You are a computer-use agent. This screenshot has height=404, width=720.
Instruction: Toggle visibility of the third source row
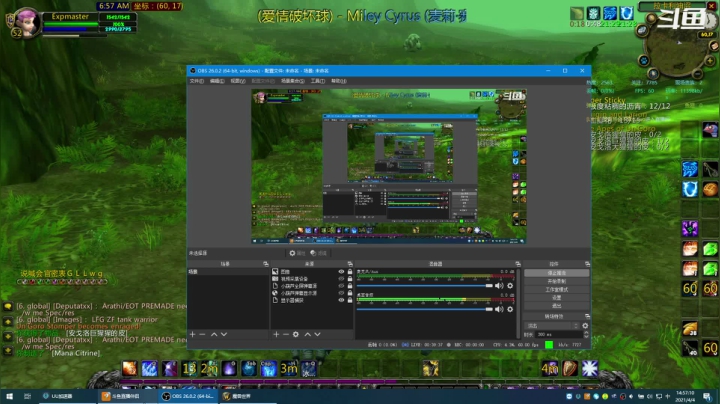point(341,286)
